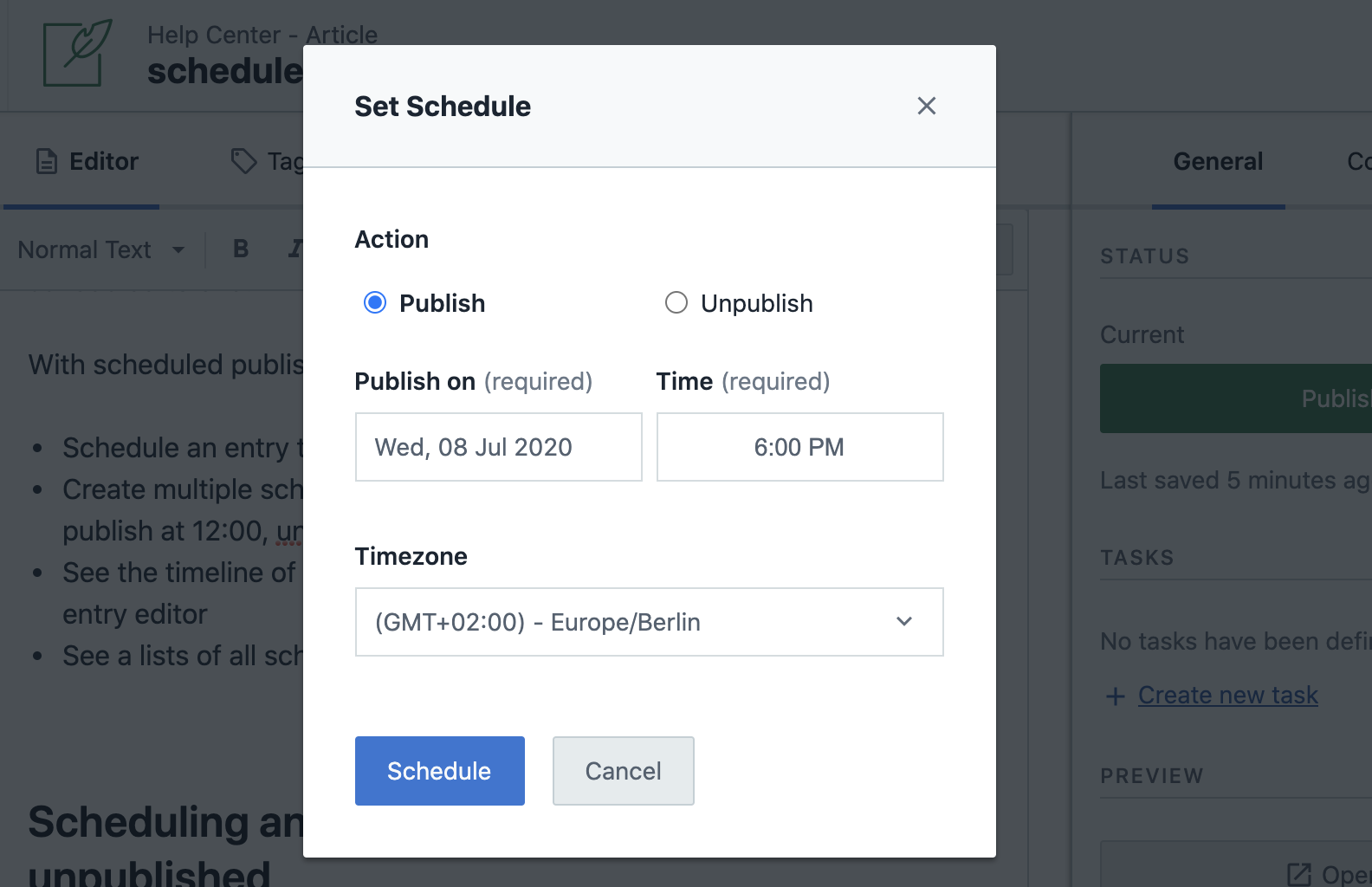Click the Publish on date field

coord(498,447)
